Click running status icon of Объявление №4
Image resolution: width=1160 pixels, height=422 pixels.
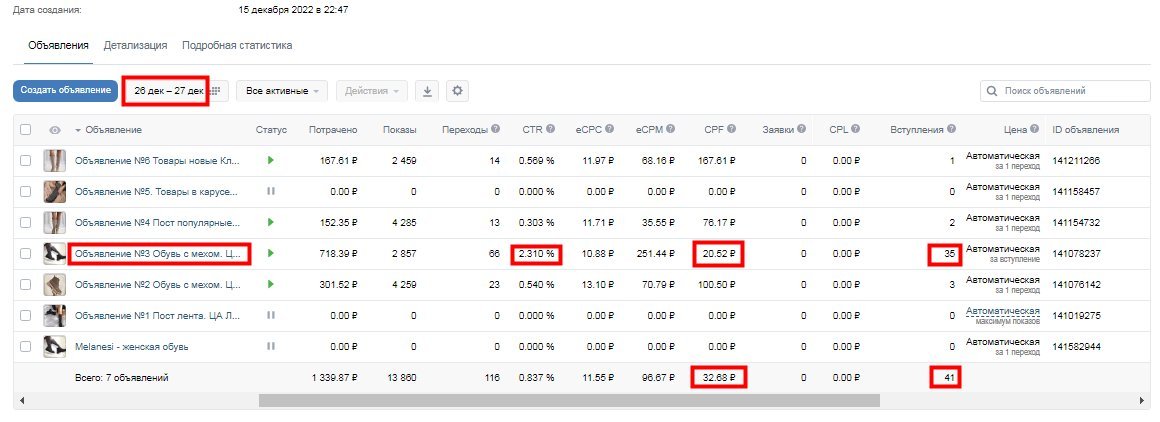271,222
